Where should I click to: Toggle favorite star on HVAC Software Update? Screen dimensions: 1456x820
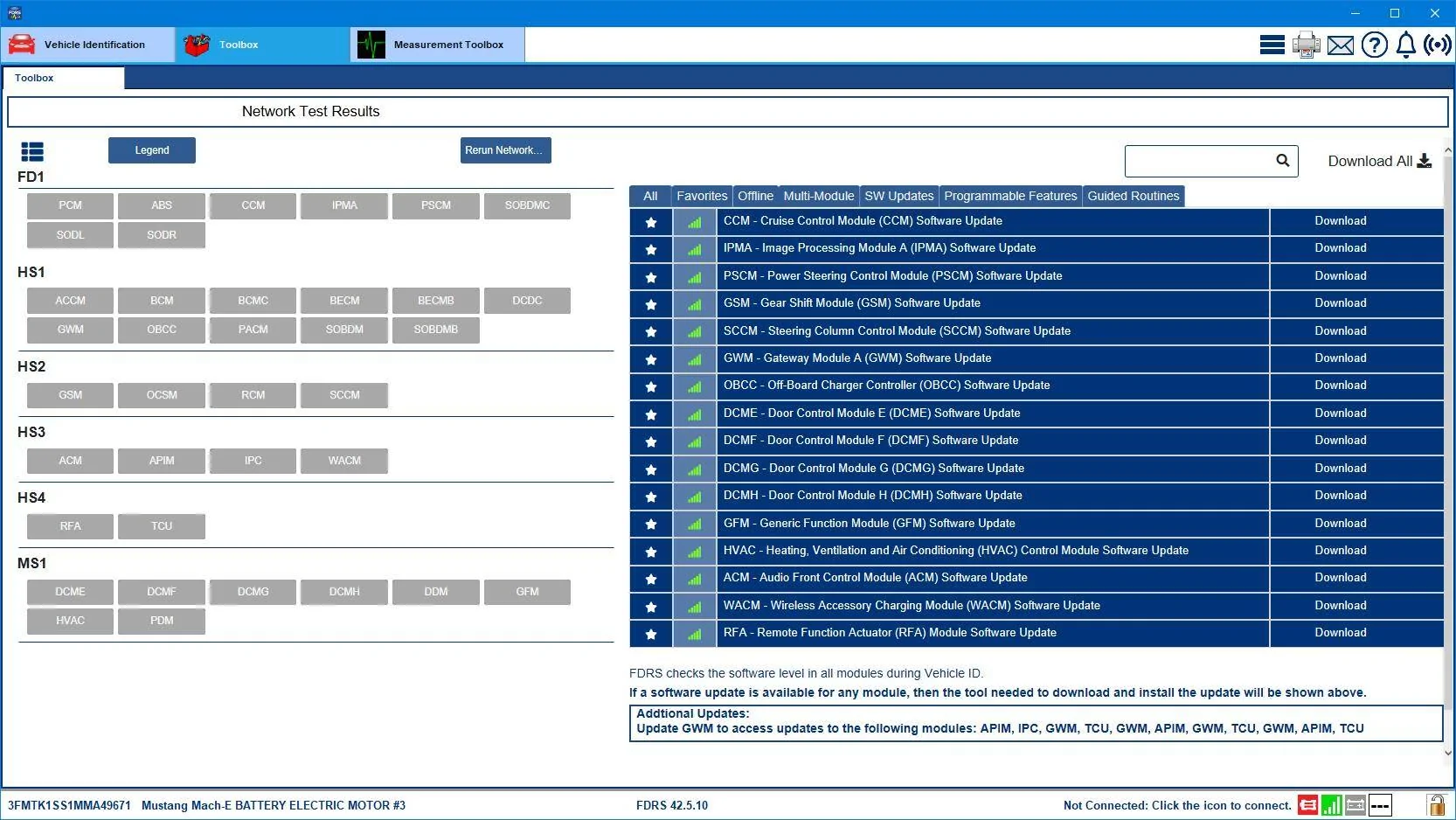coord(650,552)
